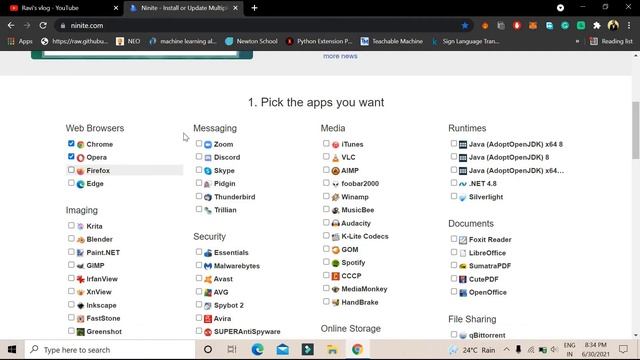
Task: Bookmark this page with the star icon
Action: click(x=465, y=25)
